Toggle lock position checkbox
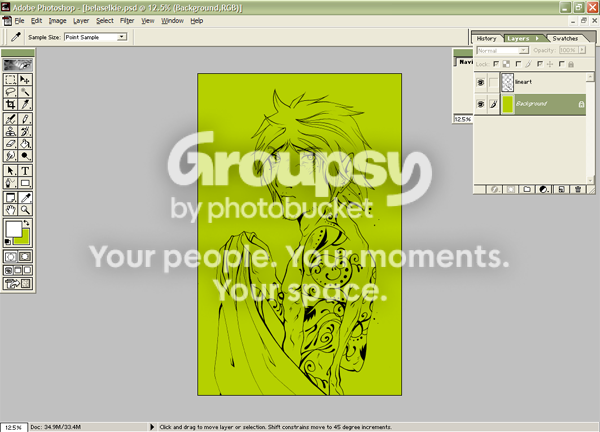Image resolution: width=600 pixels, height=432 pixels. 540,64
